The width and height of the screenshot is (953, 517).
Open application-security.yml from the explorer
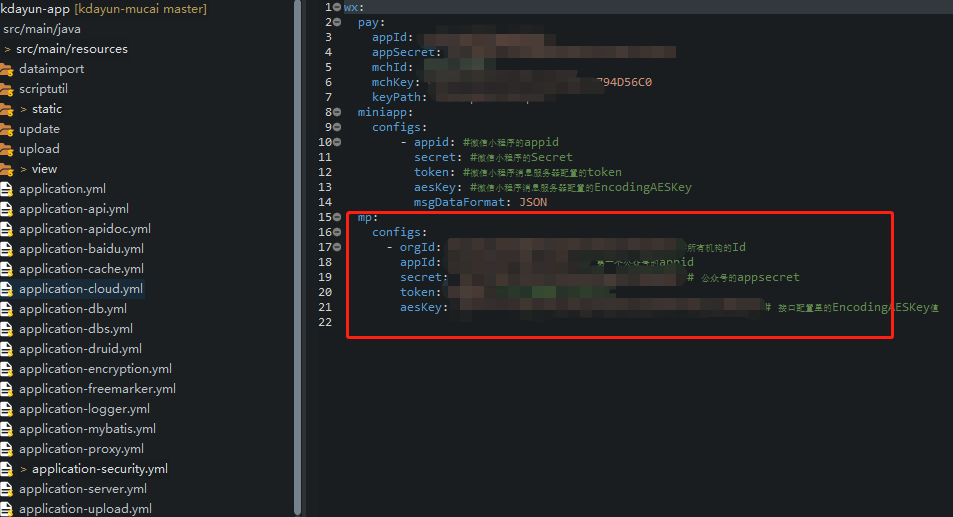(x=99, y=469)
